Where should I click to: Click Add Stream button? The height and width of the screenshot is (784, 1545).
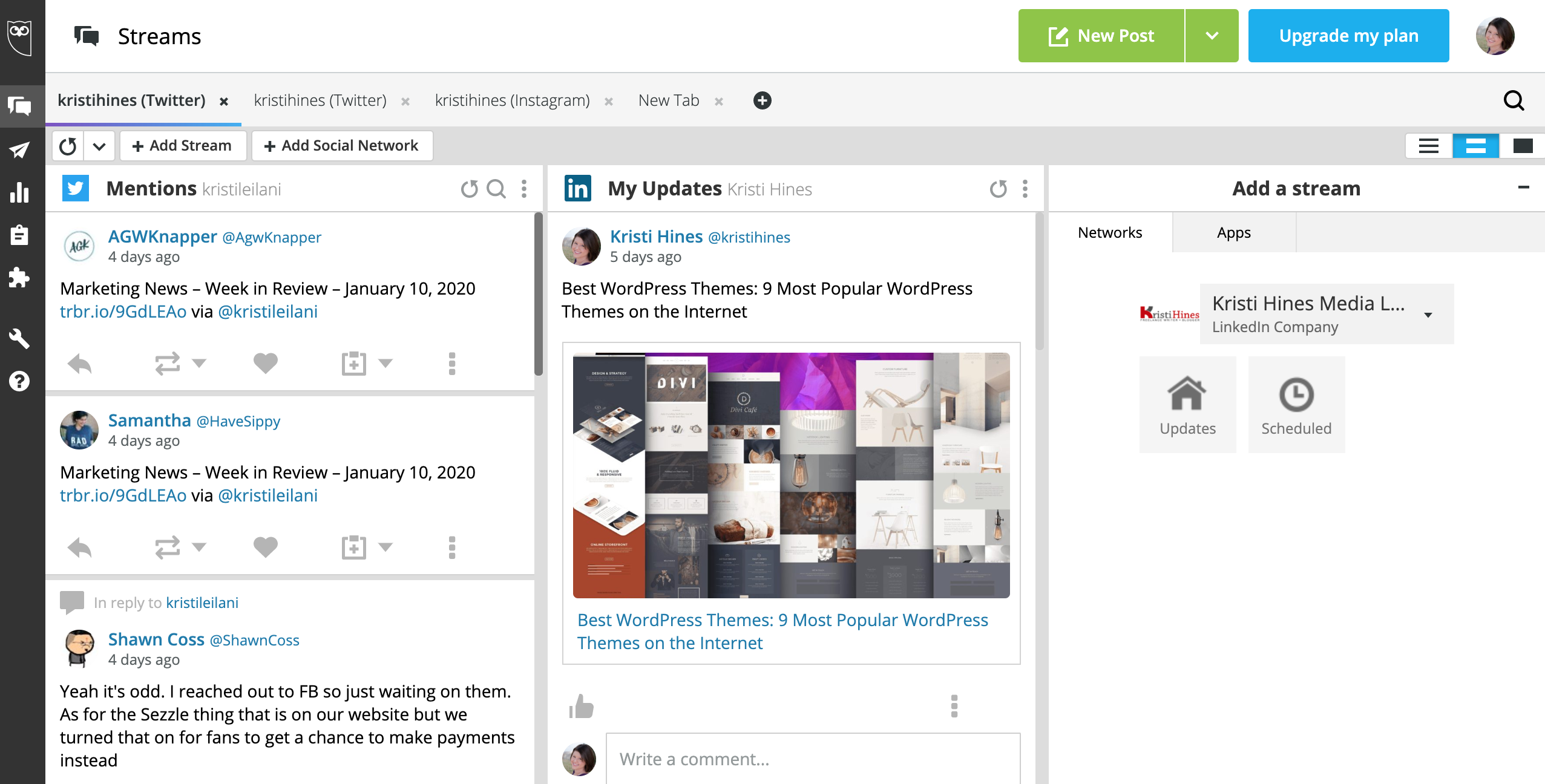183,146
